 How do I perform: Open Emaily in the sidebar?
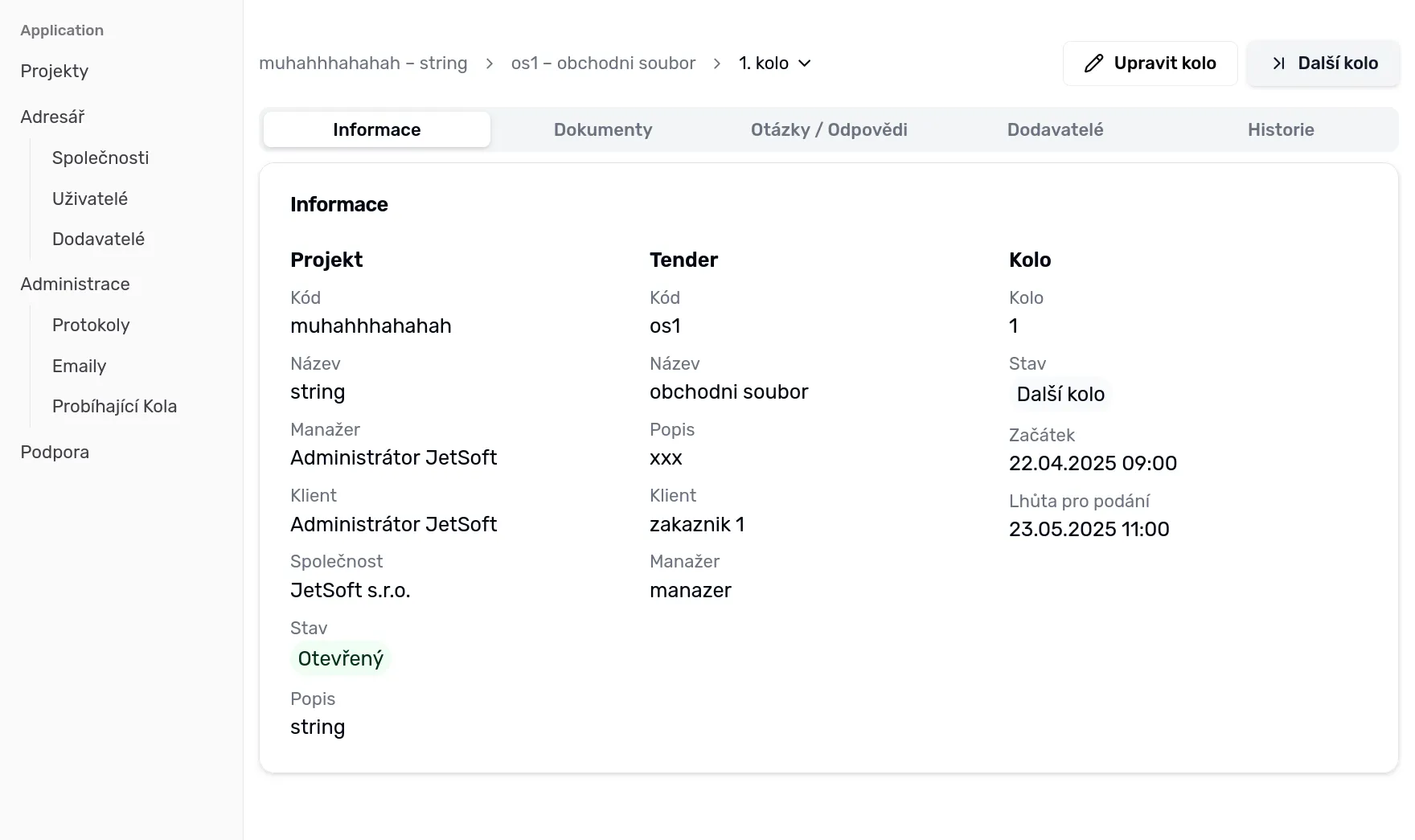[79, 366]
